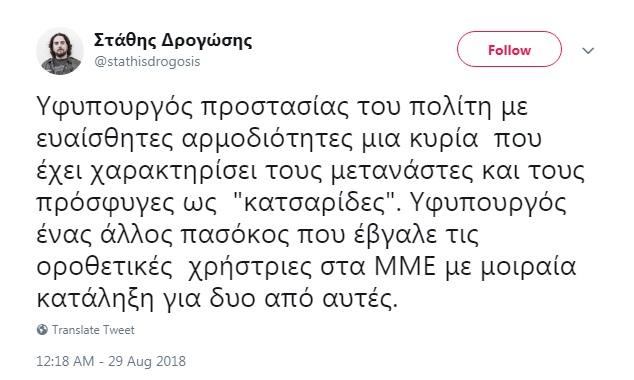Click the tweet line starting ευαίσθητες αρμοδιότητες
The image size is (634, 380).
pos(289,140)
